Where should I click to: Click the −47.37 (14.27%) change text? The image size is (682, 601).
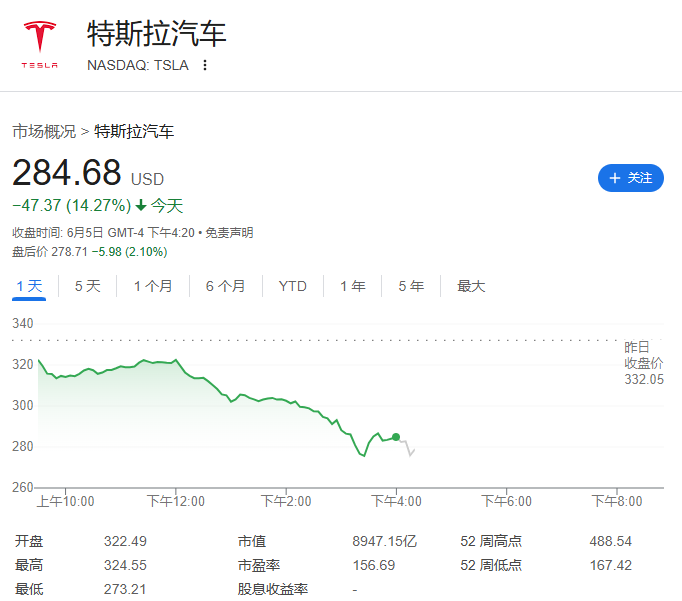[x=72, y=205]
